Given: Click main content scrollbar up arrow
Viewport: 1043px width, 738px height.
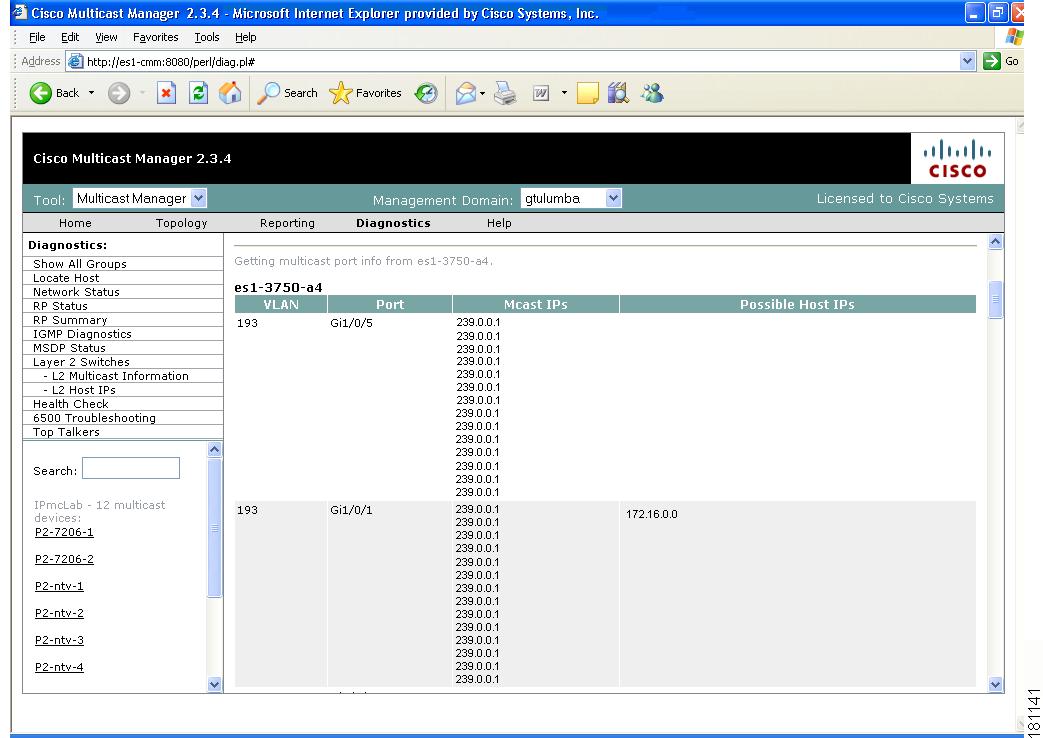Looking at the screenshot, I should tap(995, 242).
